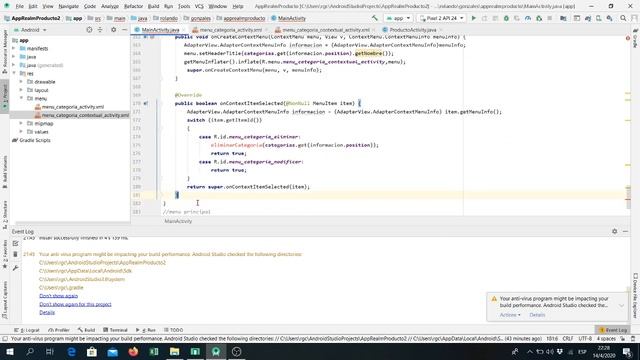Toggle the Build Variants side tab
Viewport: 640px width, 360px height.
(5, 171)
